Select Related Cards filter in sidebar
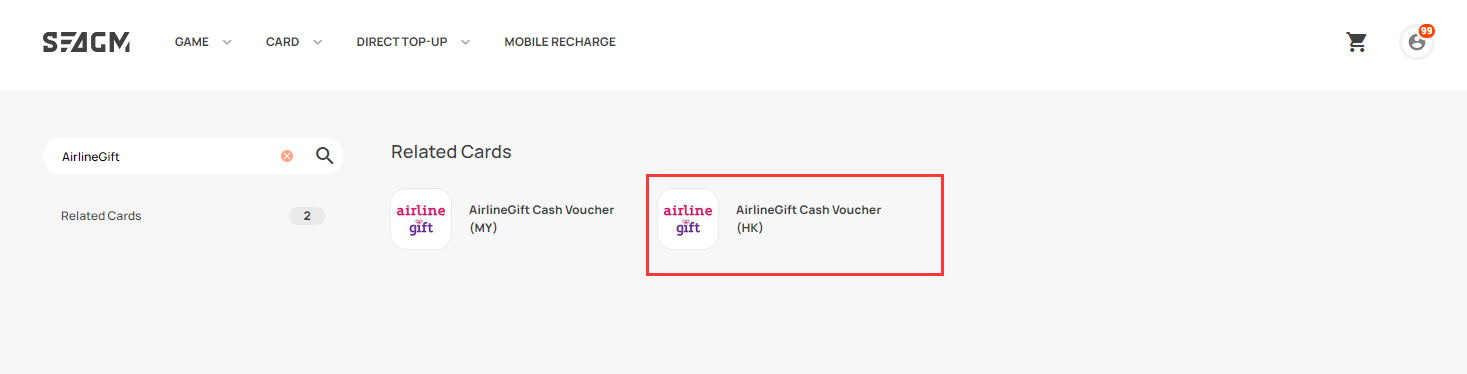The image size is (1467, 374). point(101,216)
